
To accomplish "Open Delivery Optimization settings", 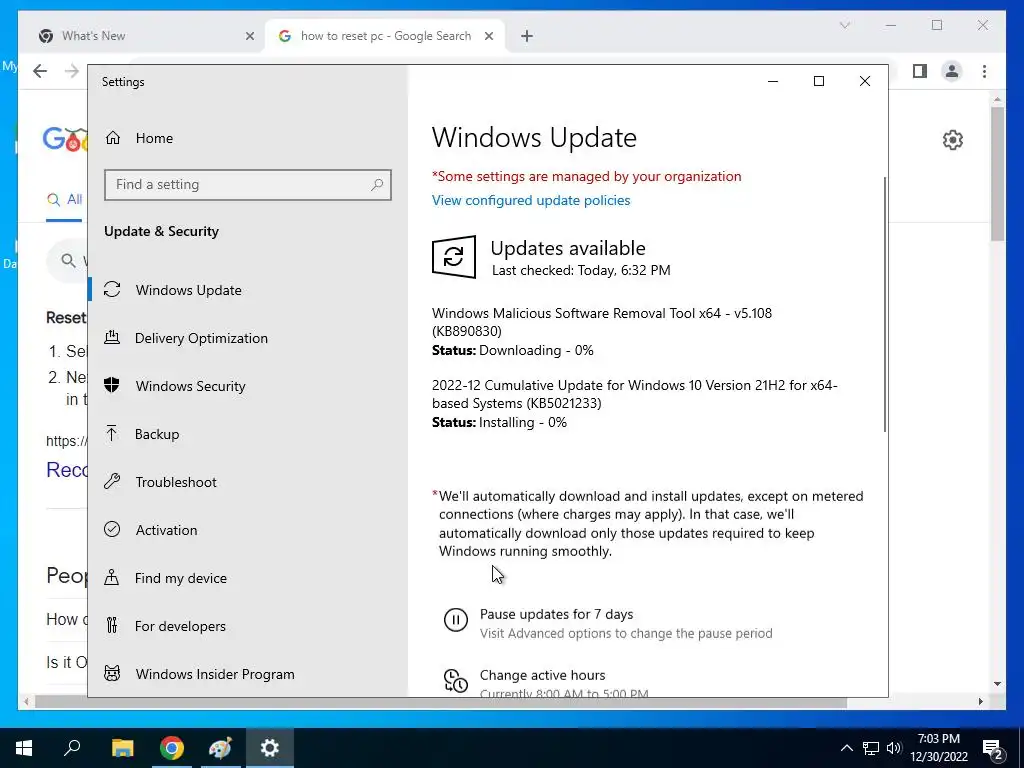I will (248, 338).
